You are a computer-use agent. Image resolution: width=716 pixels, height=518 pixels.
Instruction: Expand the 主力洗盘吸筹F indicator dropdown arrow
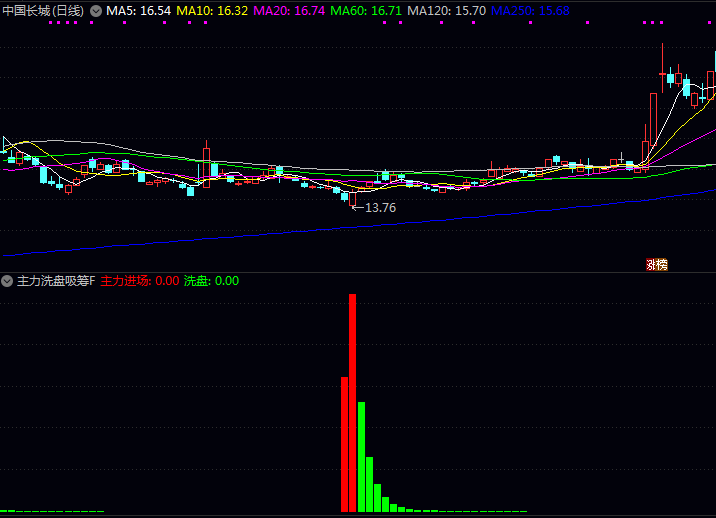(x=7, y=280)
